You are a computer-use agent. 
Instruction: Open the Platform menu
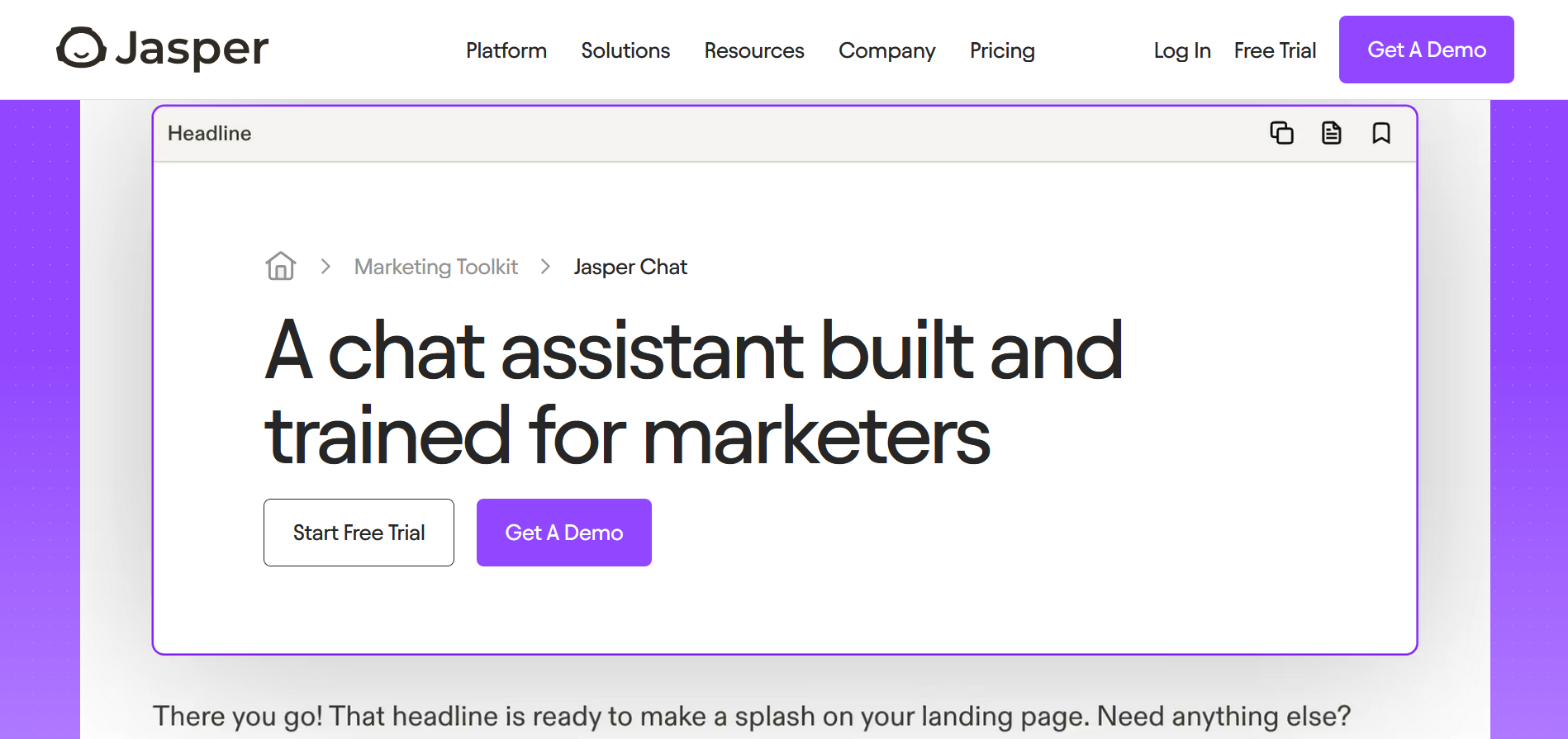[x=506, y=50]
